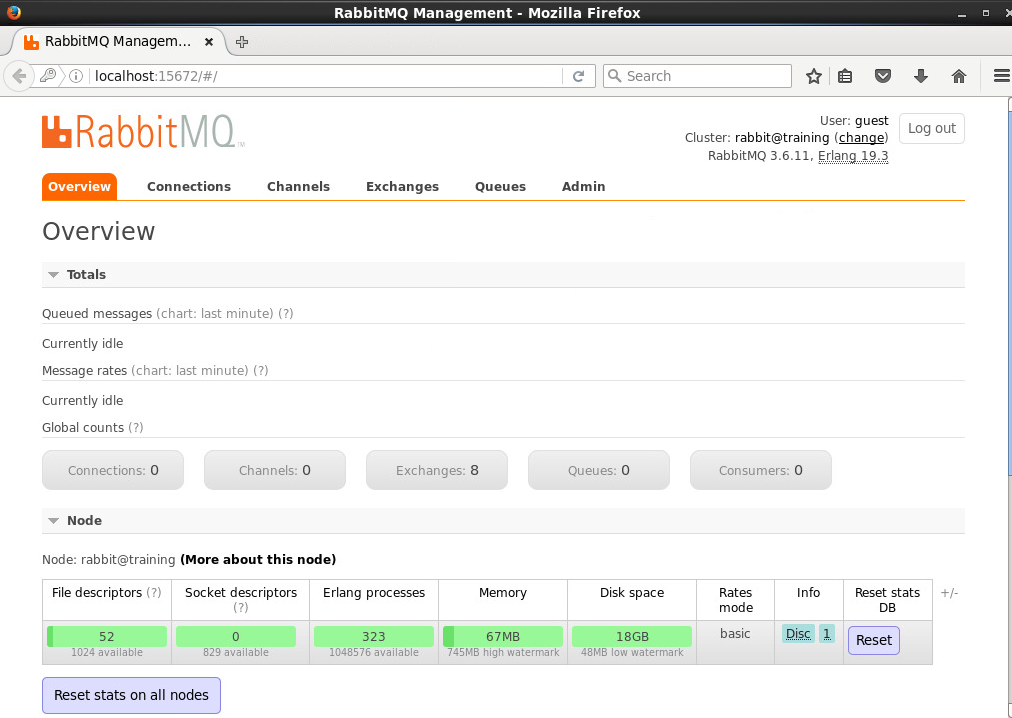Click the Exchanges: 8 count box
This screenshot has width=1012, height=718.
click(437, 470)
